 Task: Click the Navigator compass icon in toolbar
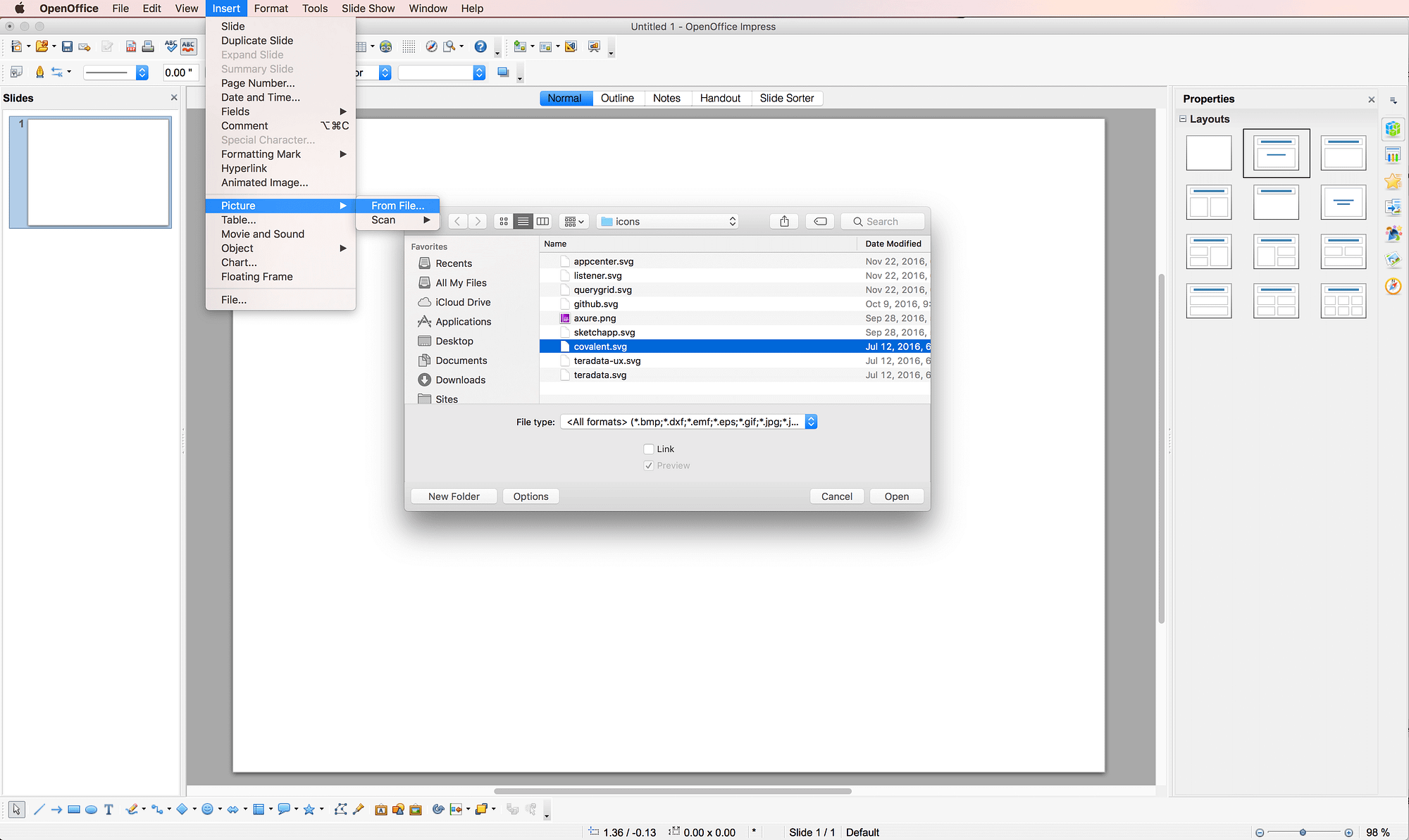[x=431, y=46]
